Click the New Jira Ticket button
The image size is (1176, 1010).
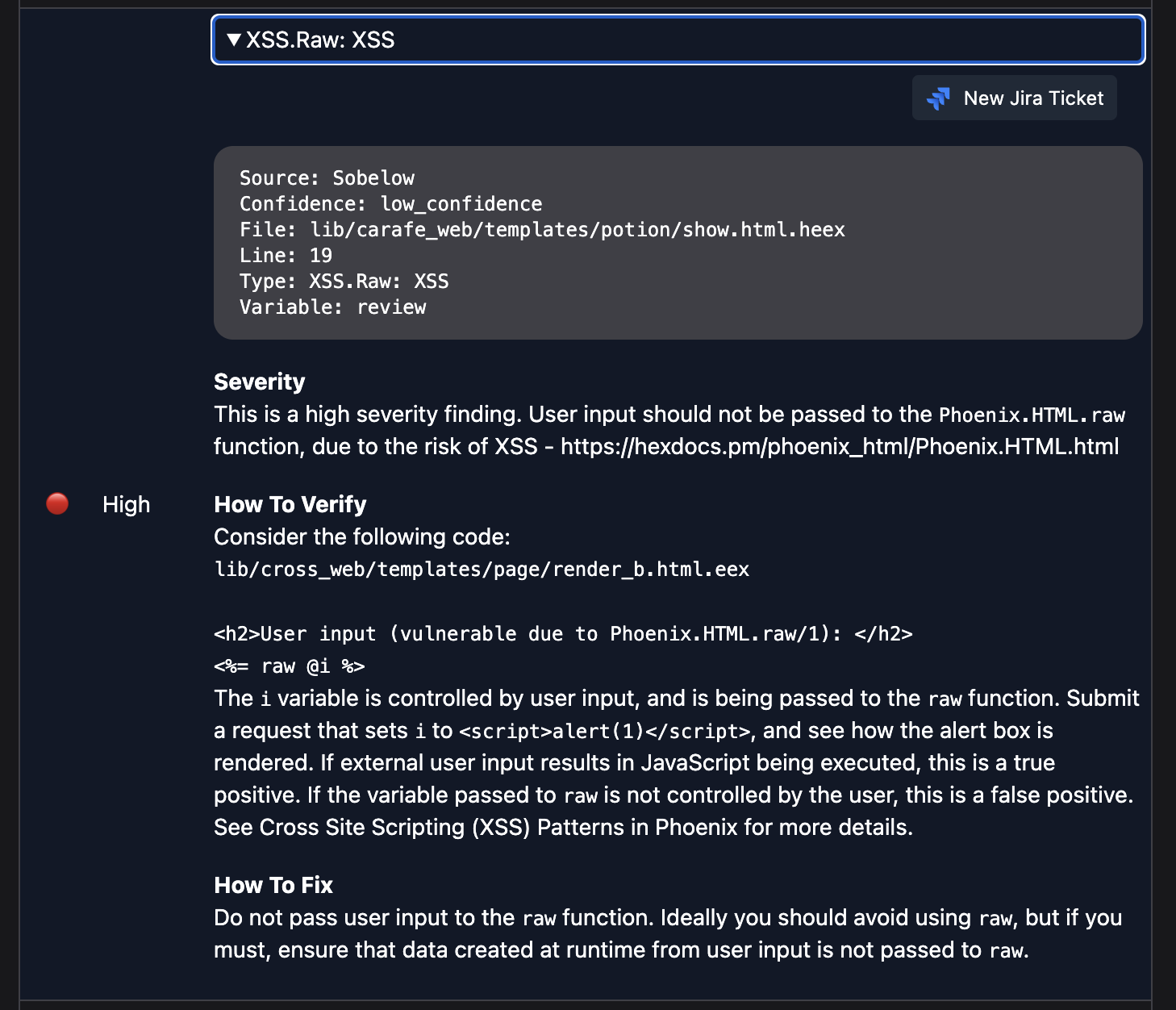pyautogui.click(x=1014, y=98)
